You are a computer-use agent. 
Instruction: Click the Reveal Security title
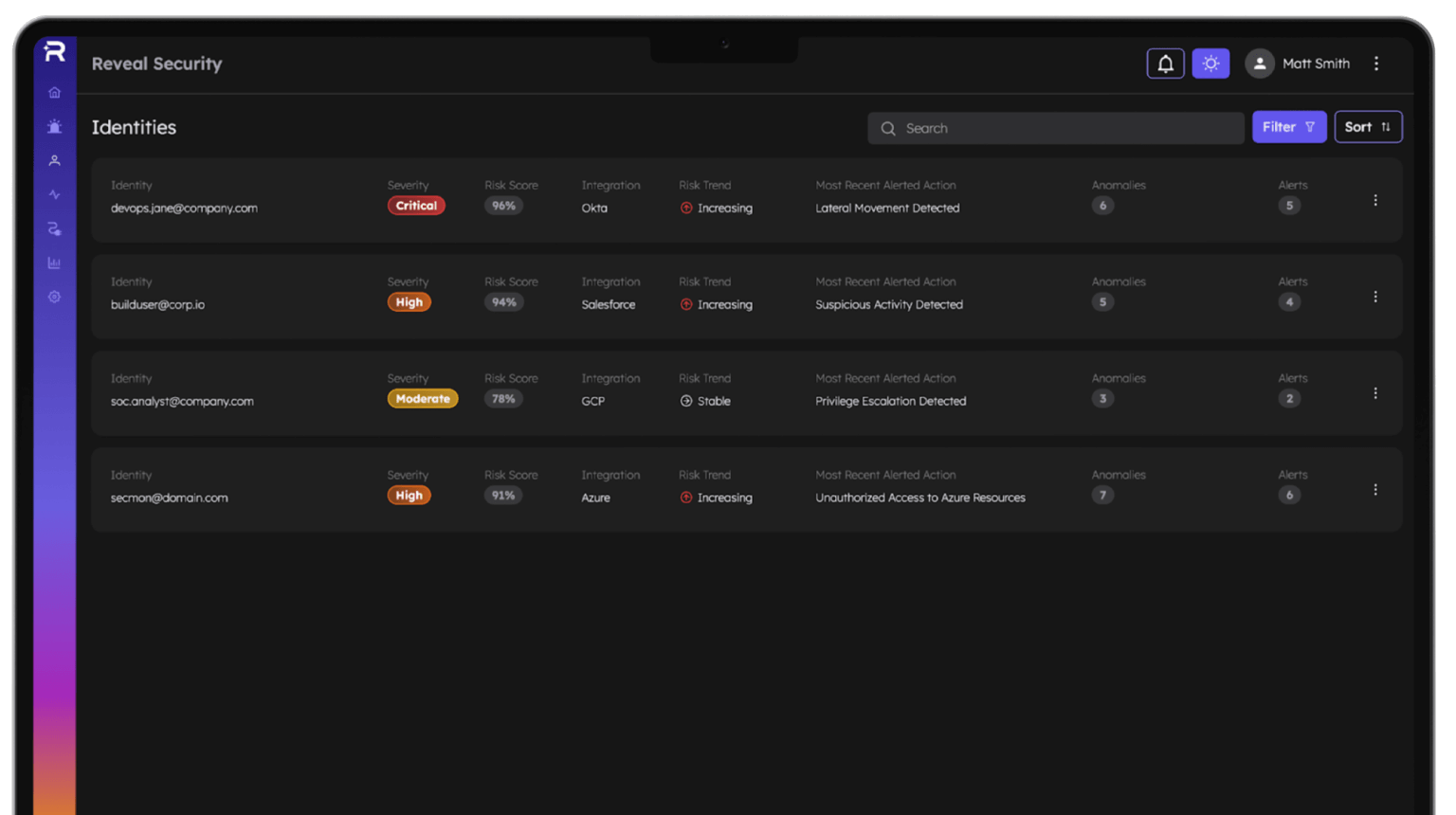(x=156, y=63)
